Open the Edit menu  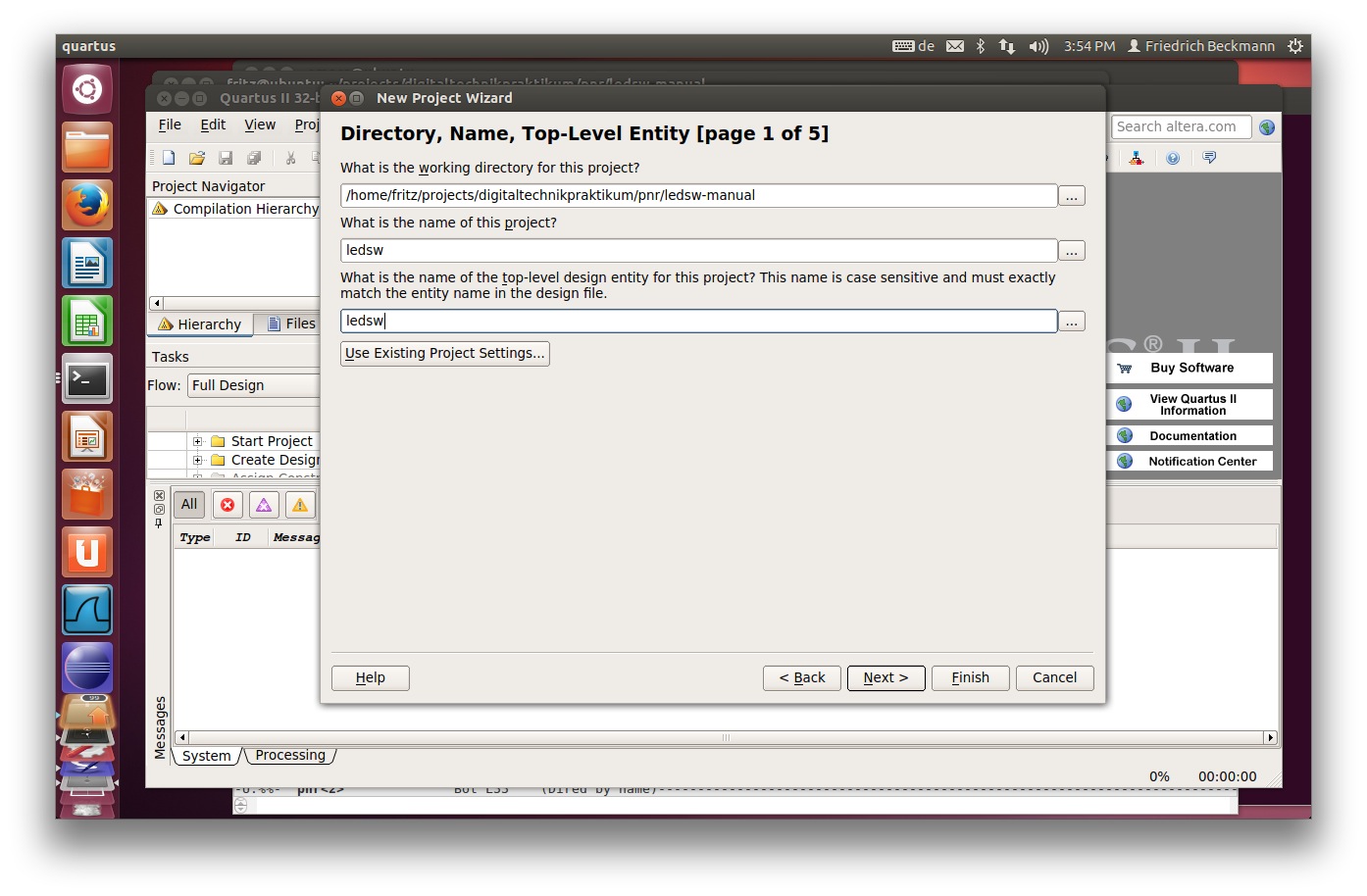point(213,124)
